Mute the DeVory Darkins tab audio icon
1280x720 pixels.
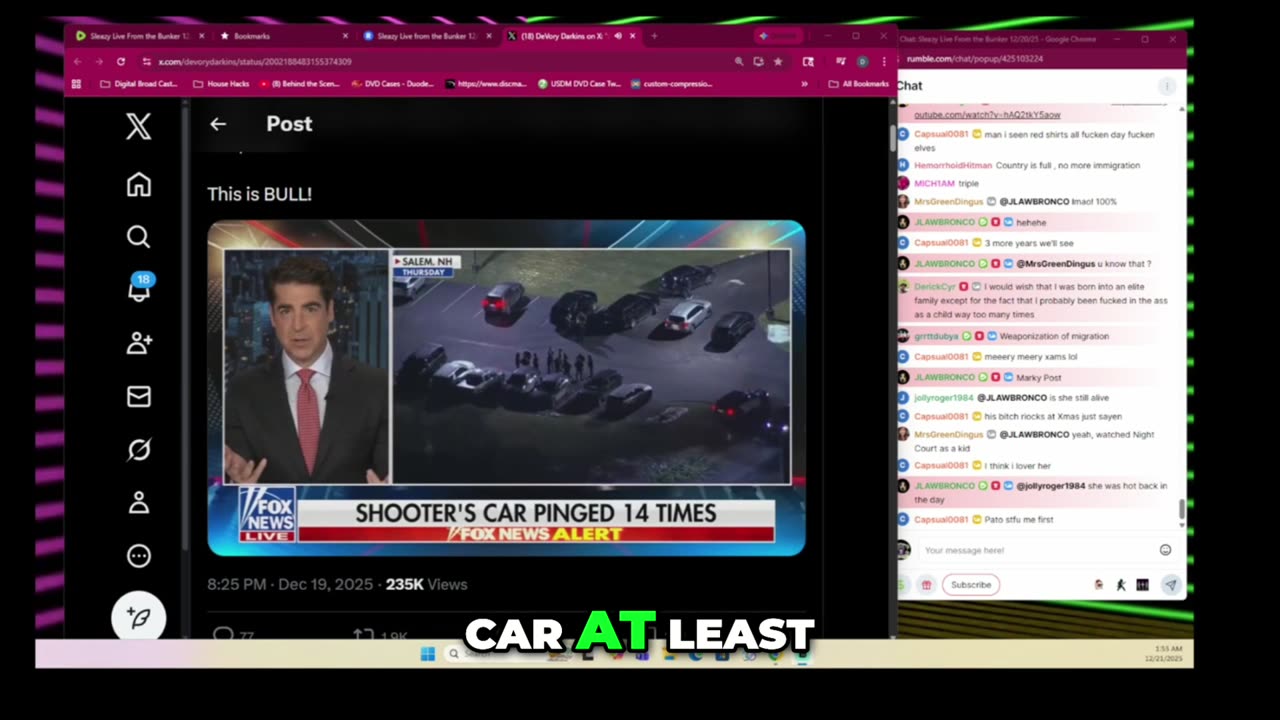pyautogui.click(x=618, y=36)
